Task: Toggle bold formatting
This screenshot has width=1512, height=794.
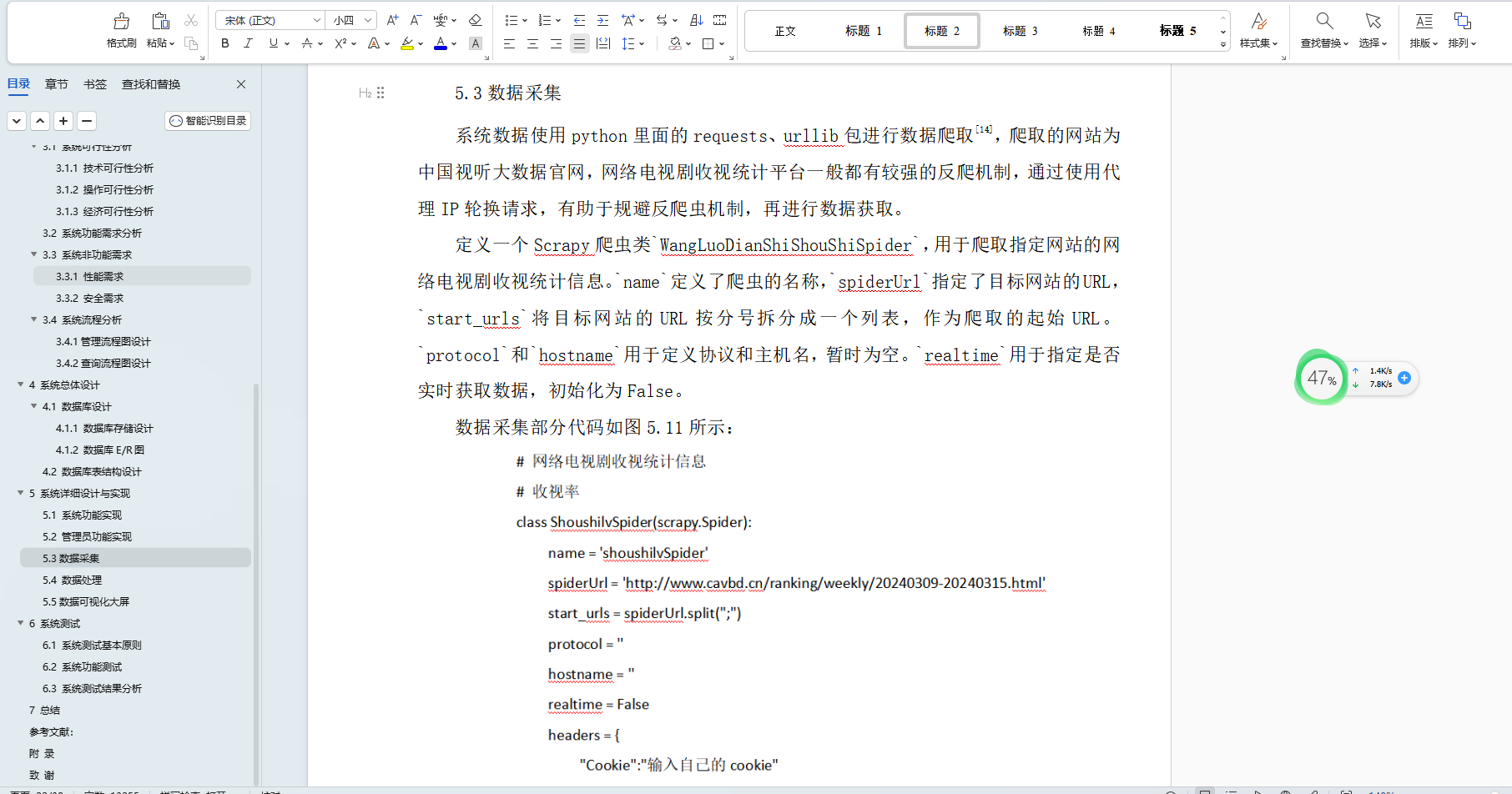Action: click(225, 43)
